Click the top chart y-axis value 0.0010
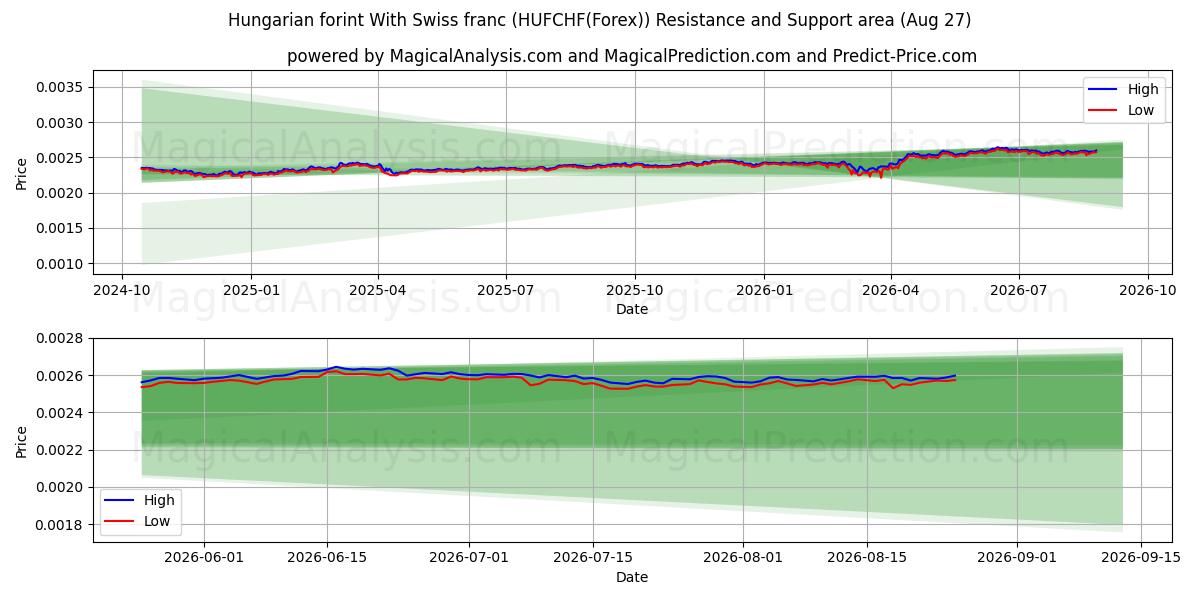The width and height of the screenshot is (1200, 600). point(60,264)
